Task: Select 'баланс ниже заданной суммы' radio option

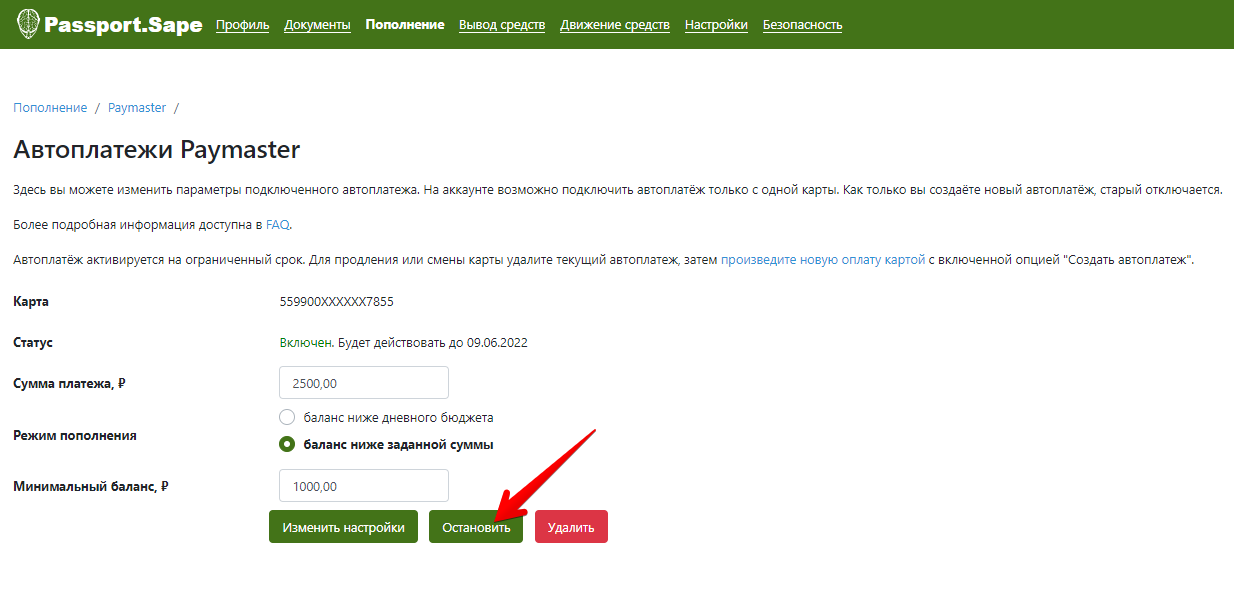Action: pyautogui.click(x=287, y=444)
